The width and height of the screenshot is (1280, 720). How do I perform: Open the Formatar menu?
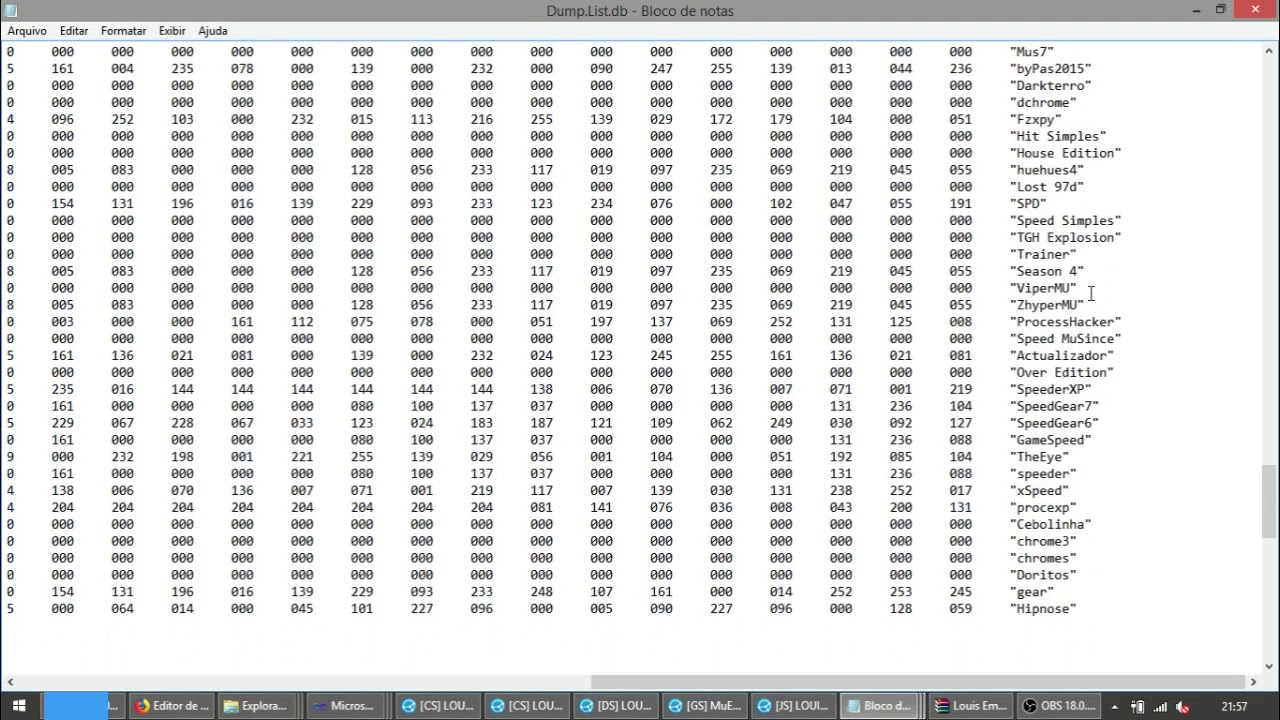[123, 31]
